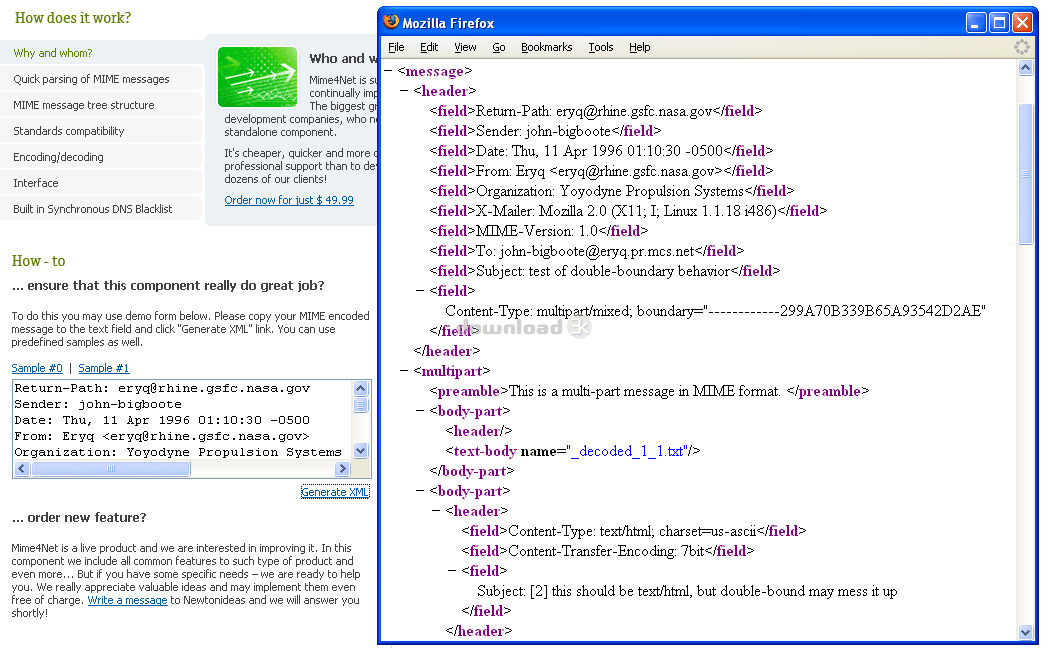Click the Write a message link

point(127,601)
